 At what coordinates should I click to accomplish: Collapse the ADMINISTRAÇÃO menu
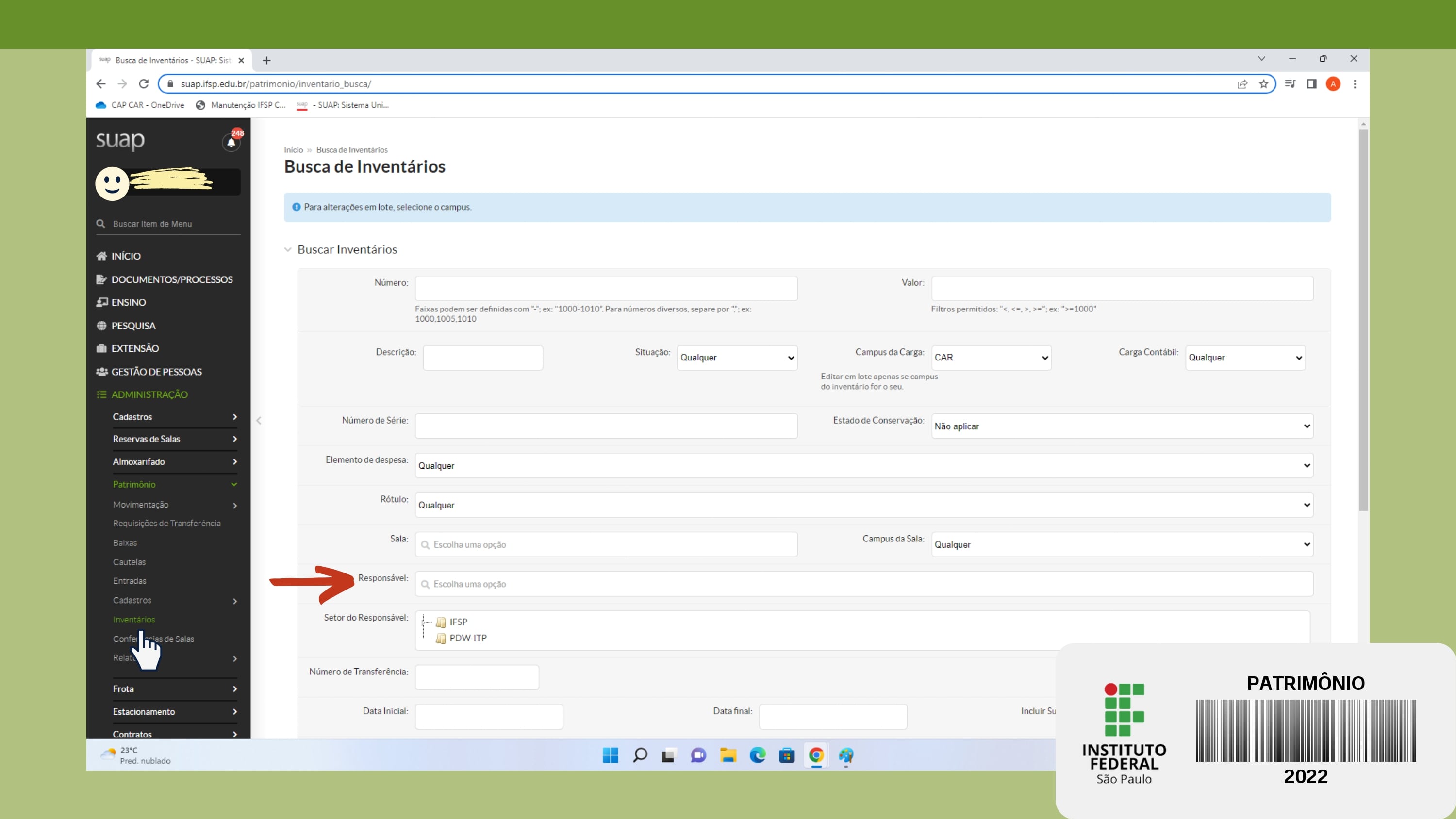[x=142, y=394]
